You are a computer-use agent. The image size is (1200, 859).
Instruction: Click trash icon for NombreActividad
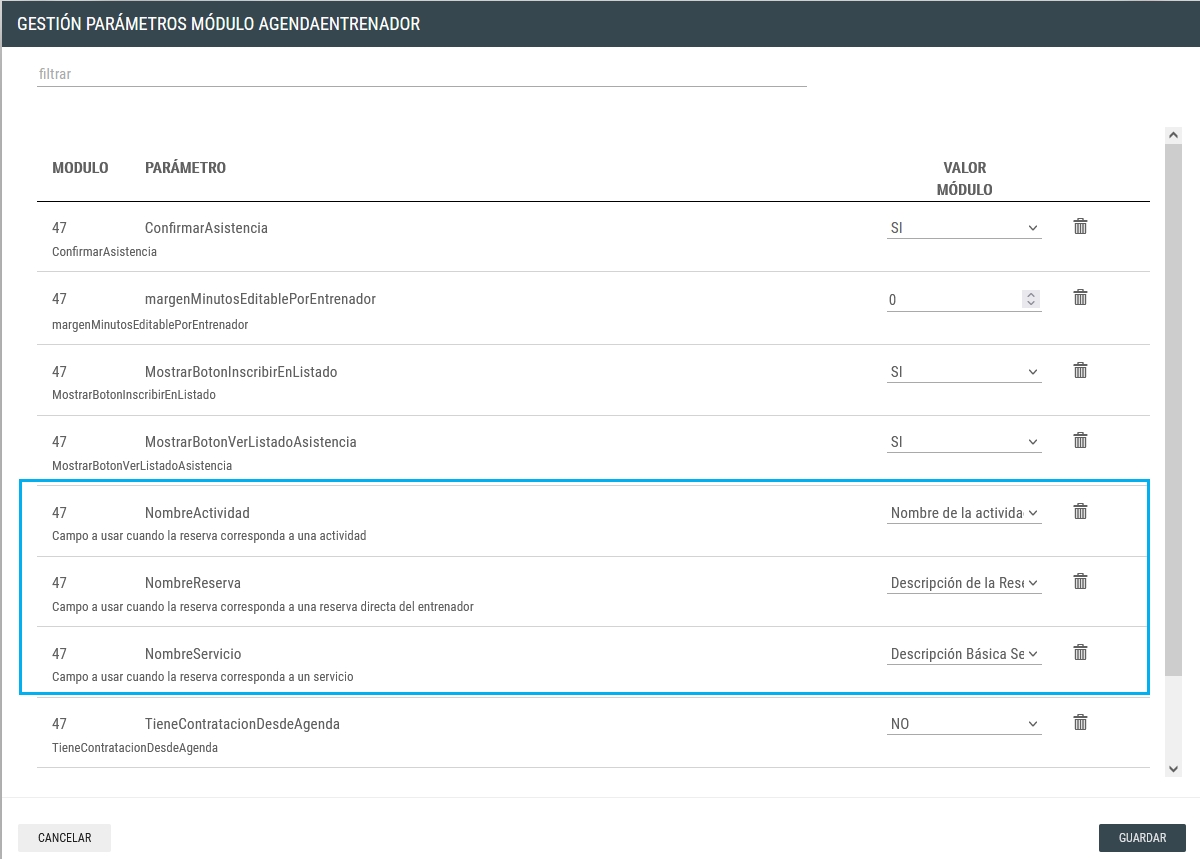tap(1080, 512)
